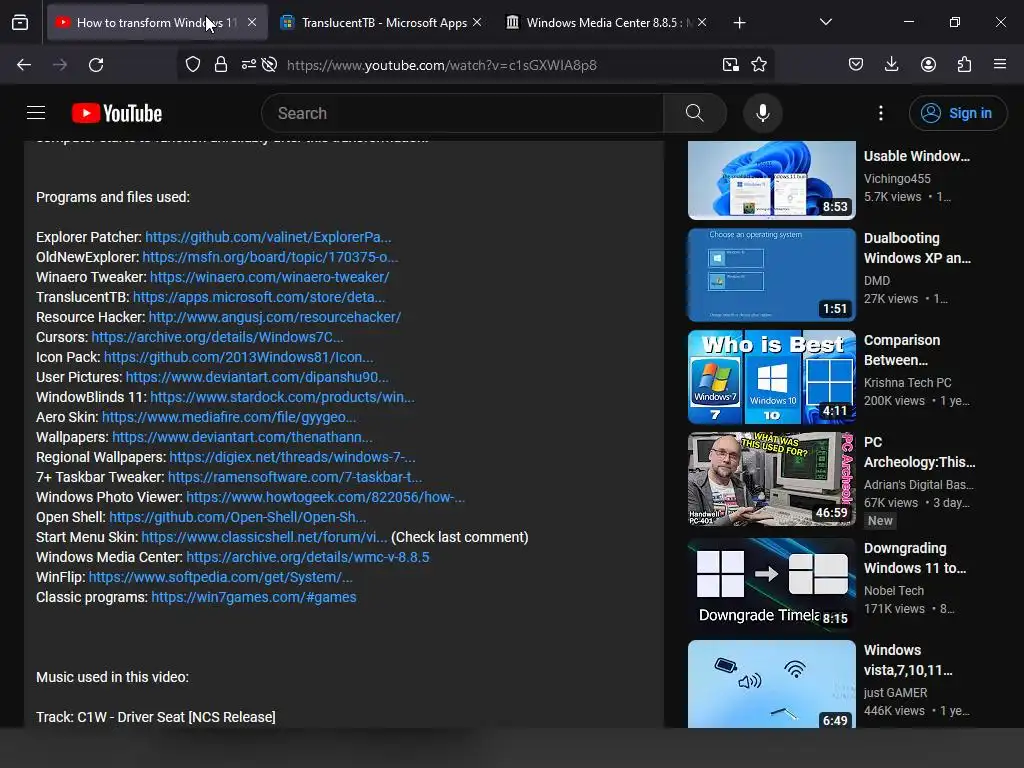Save page to Pocket

(856, 65)
